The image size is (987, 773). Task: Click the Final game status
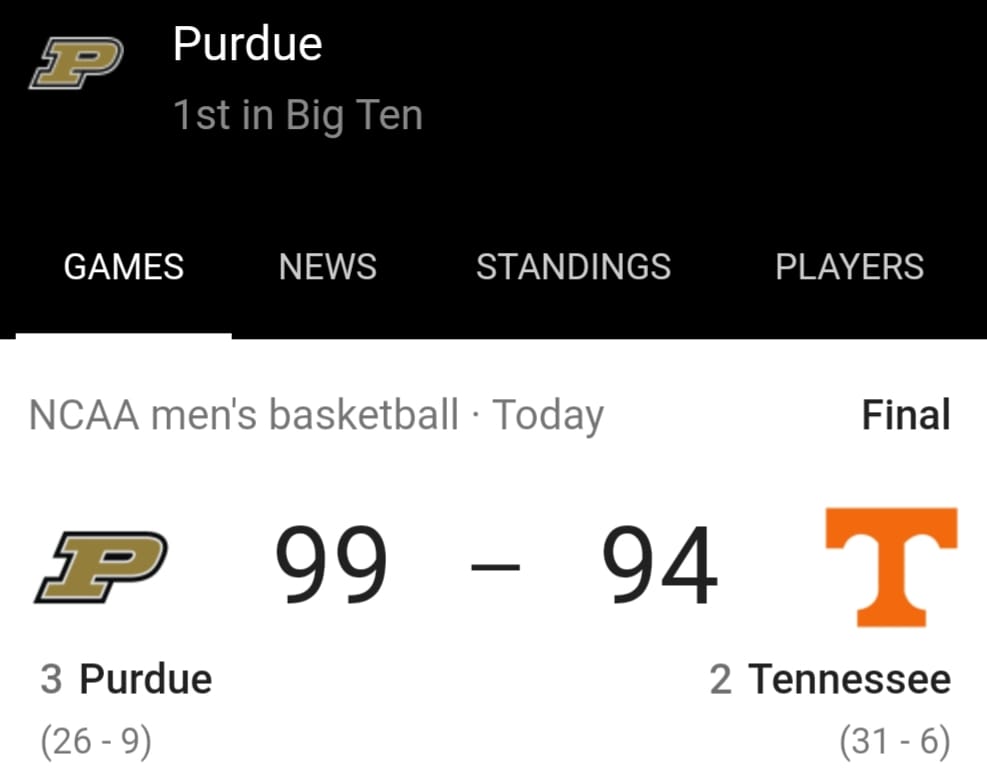[x=906, y=415]
